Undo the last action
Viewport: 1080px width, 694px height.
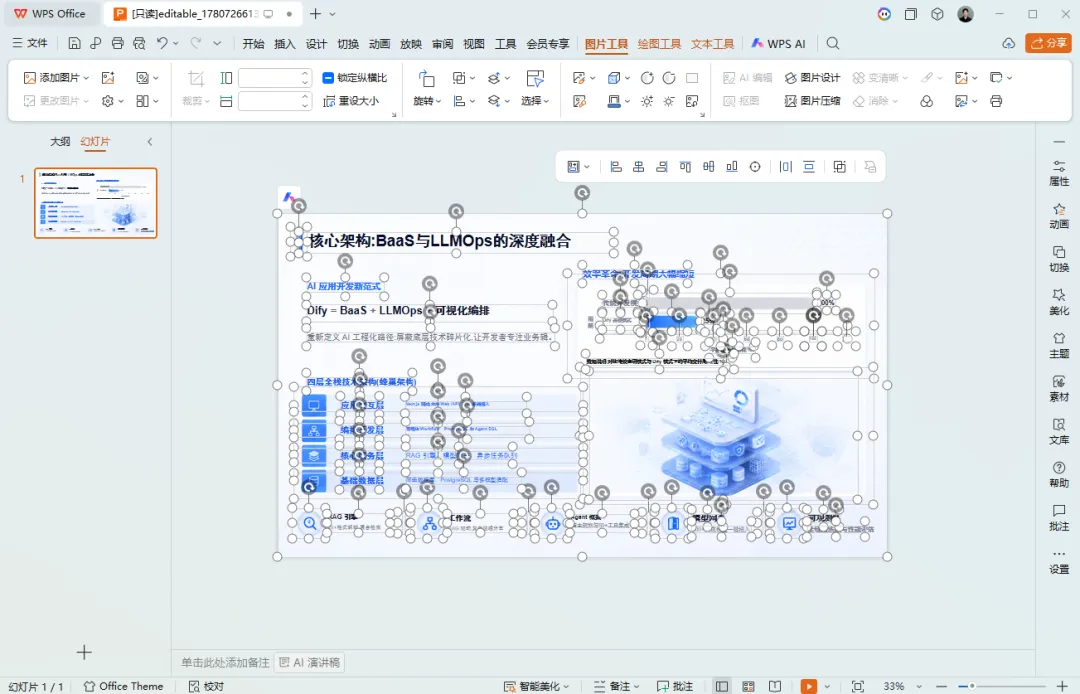coord(162,43)
